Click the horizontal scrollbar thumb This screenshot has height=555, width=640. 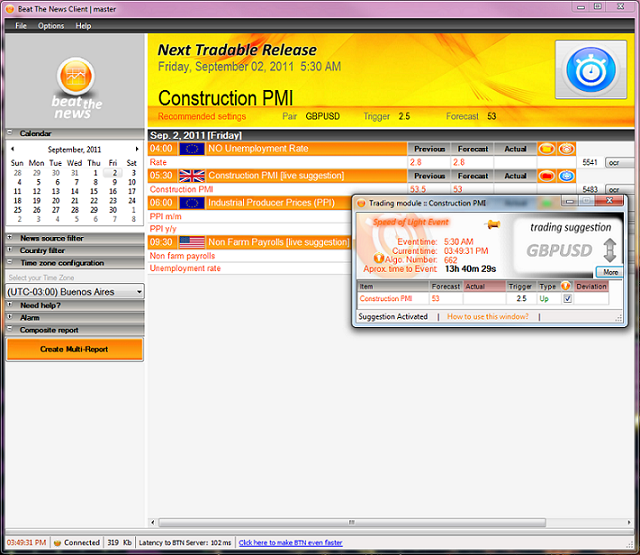coord(352,522)
